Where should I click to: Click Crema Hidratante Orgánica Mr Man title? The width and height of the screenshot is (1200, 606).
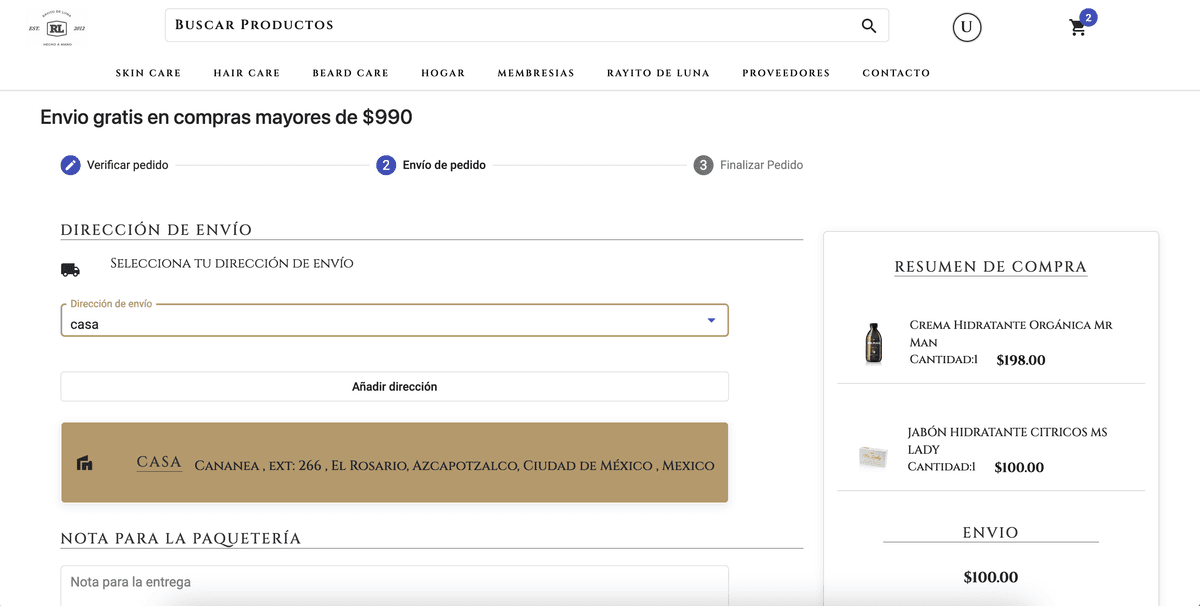point(1011,333)
